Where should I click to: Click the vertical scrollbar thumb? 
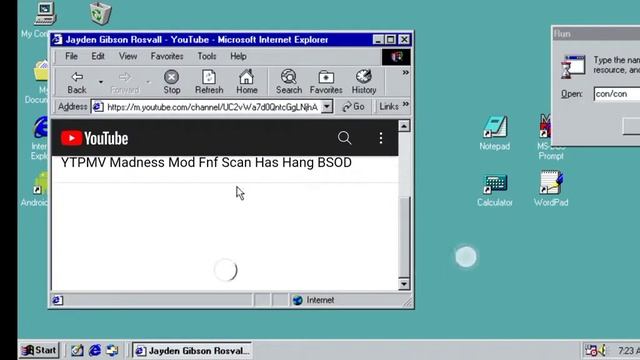point(404,236)
